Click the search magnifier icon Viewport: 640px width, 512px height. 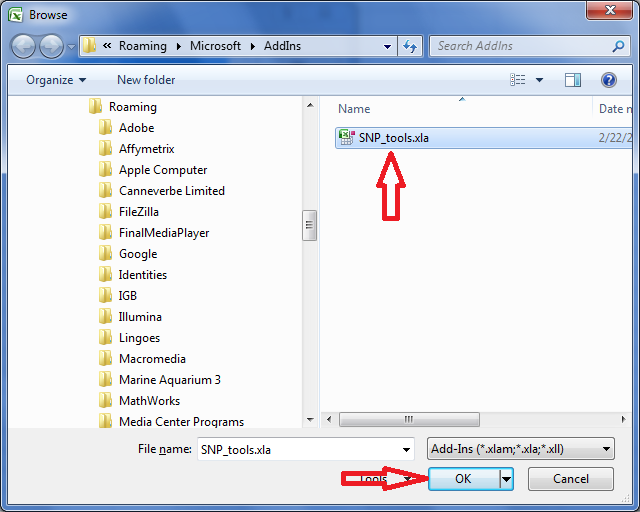pos(618,46)
